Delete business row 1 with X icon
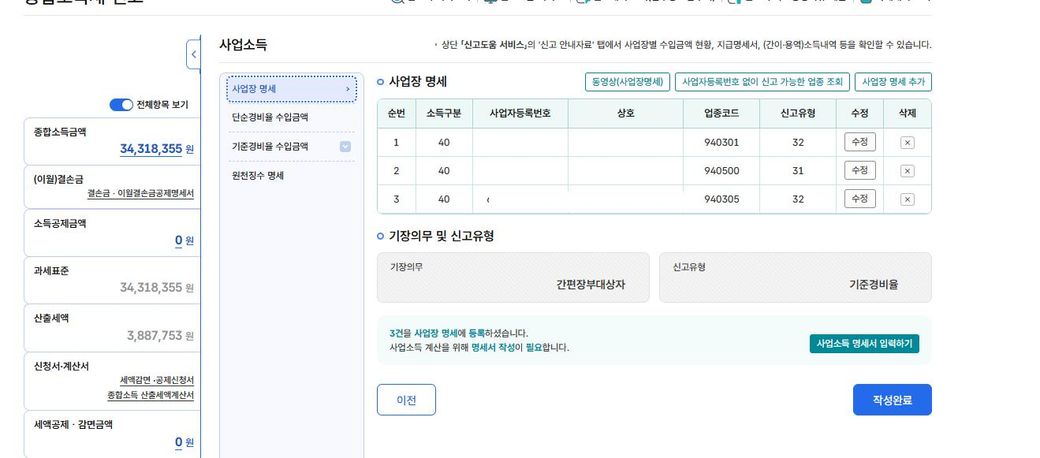The width and height of the screenshot is (1040, 458). (907, 143)
